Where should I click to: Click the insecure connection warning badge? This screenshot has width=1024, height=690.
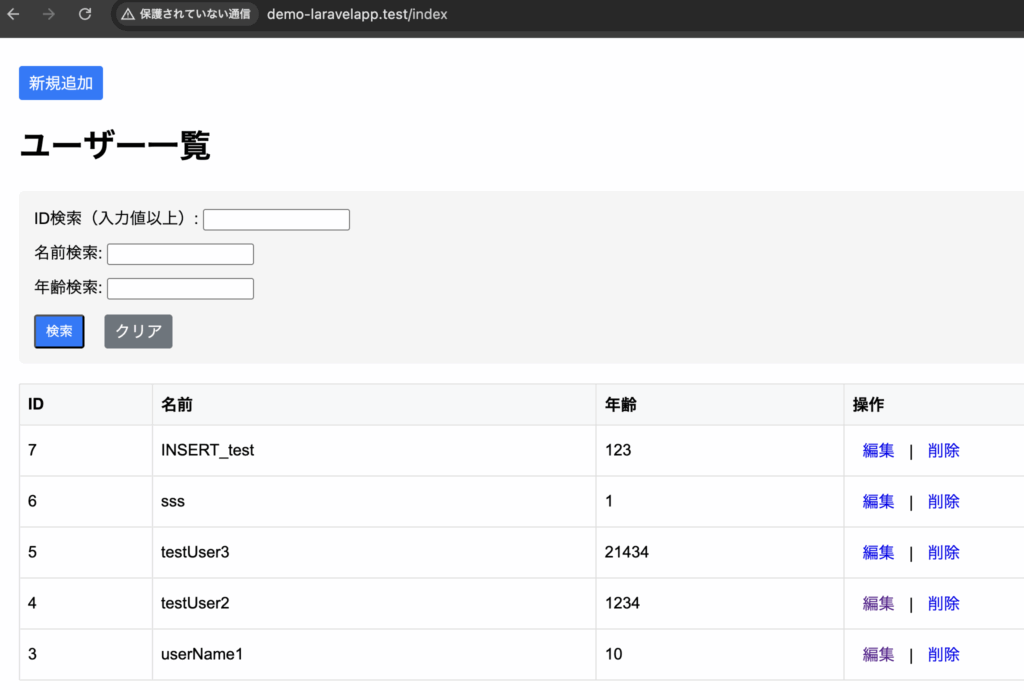[186, 15]
